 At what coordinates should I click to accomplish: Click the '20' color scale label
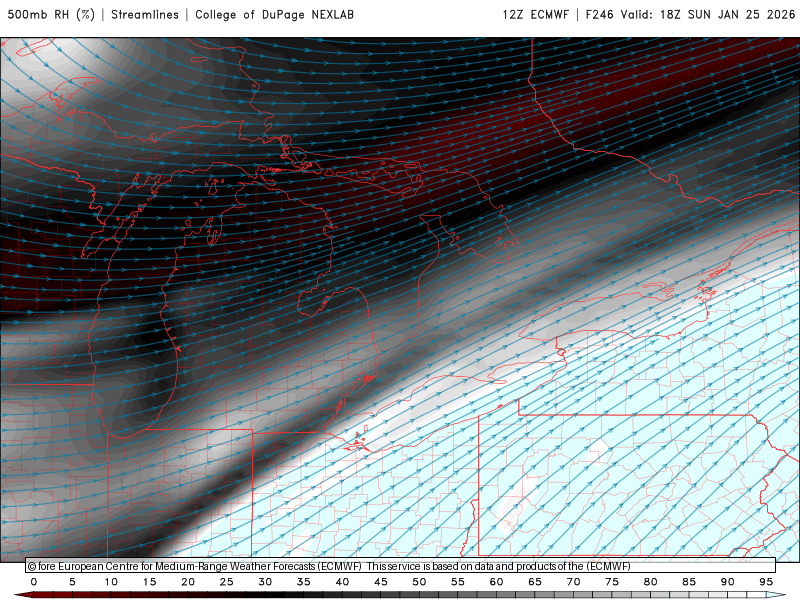tap(188, 582)
